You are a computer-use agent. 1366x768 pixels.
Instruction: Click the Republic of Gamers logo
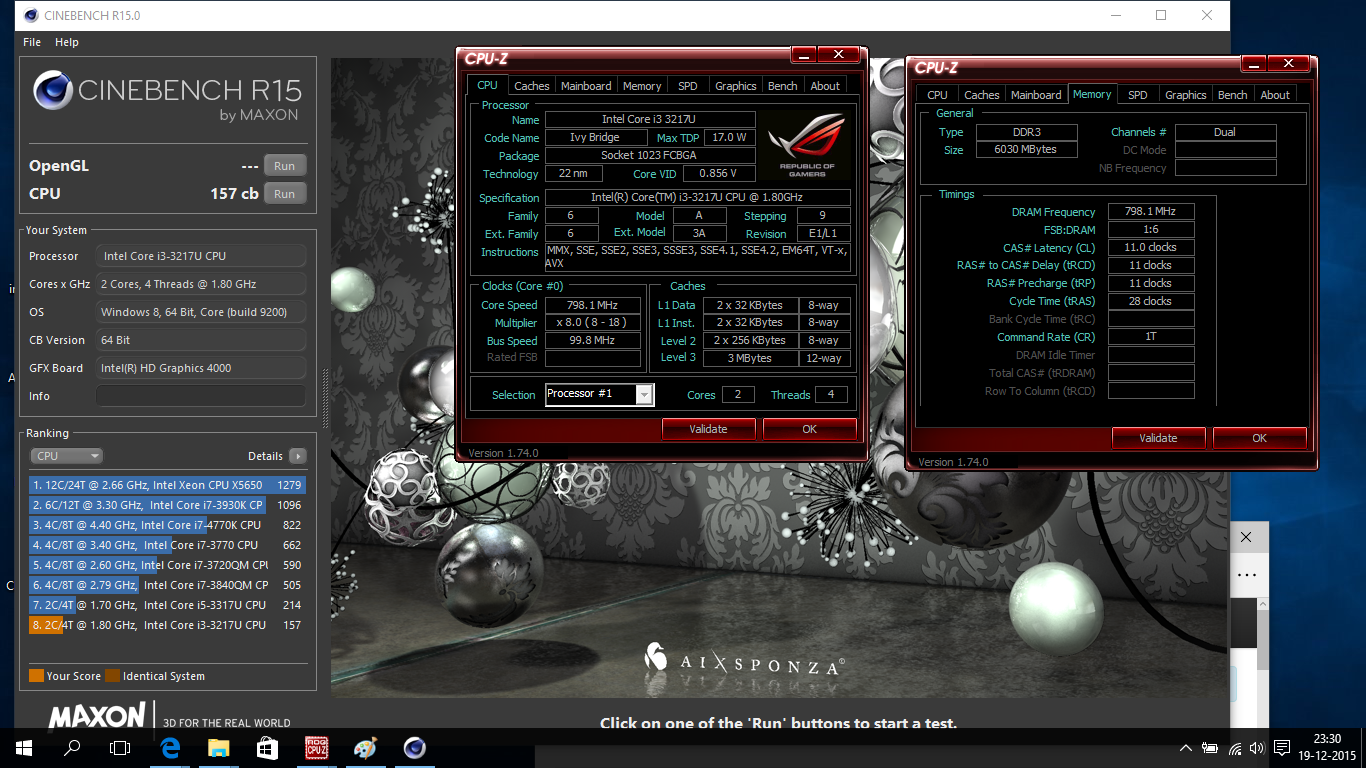pos(806,145)
